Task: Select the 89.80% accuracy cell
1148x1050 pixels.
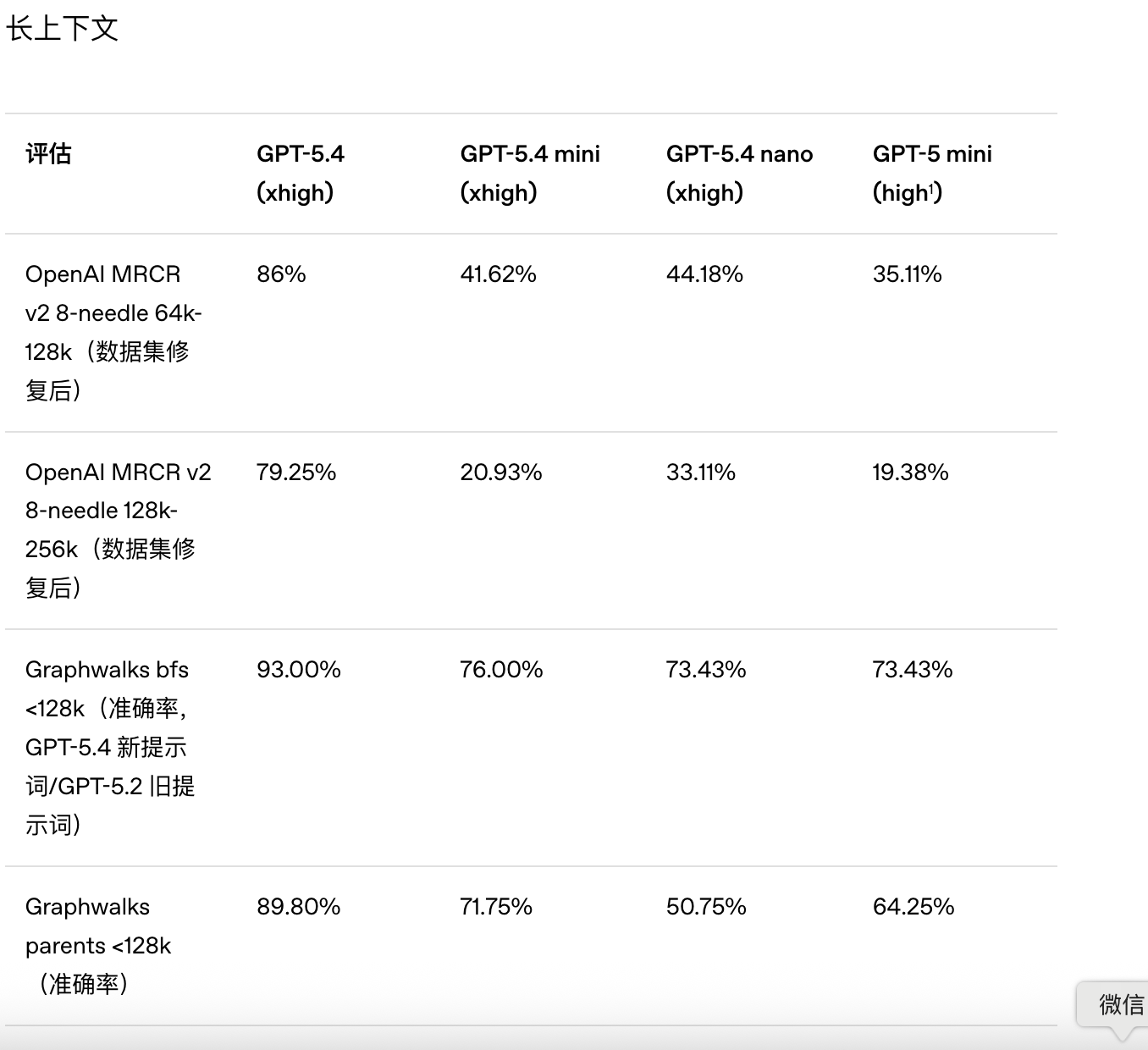Action: pos(299,907)
